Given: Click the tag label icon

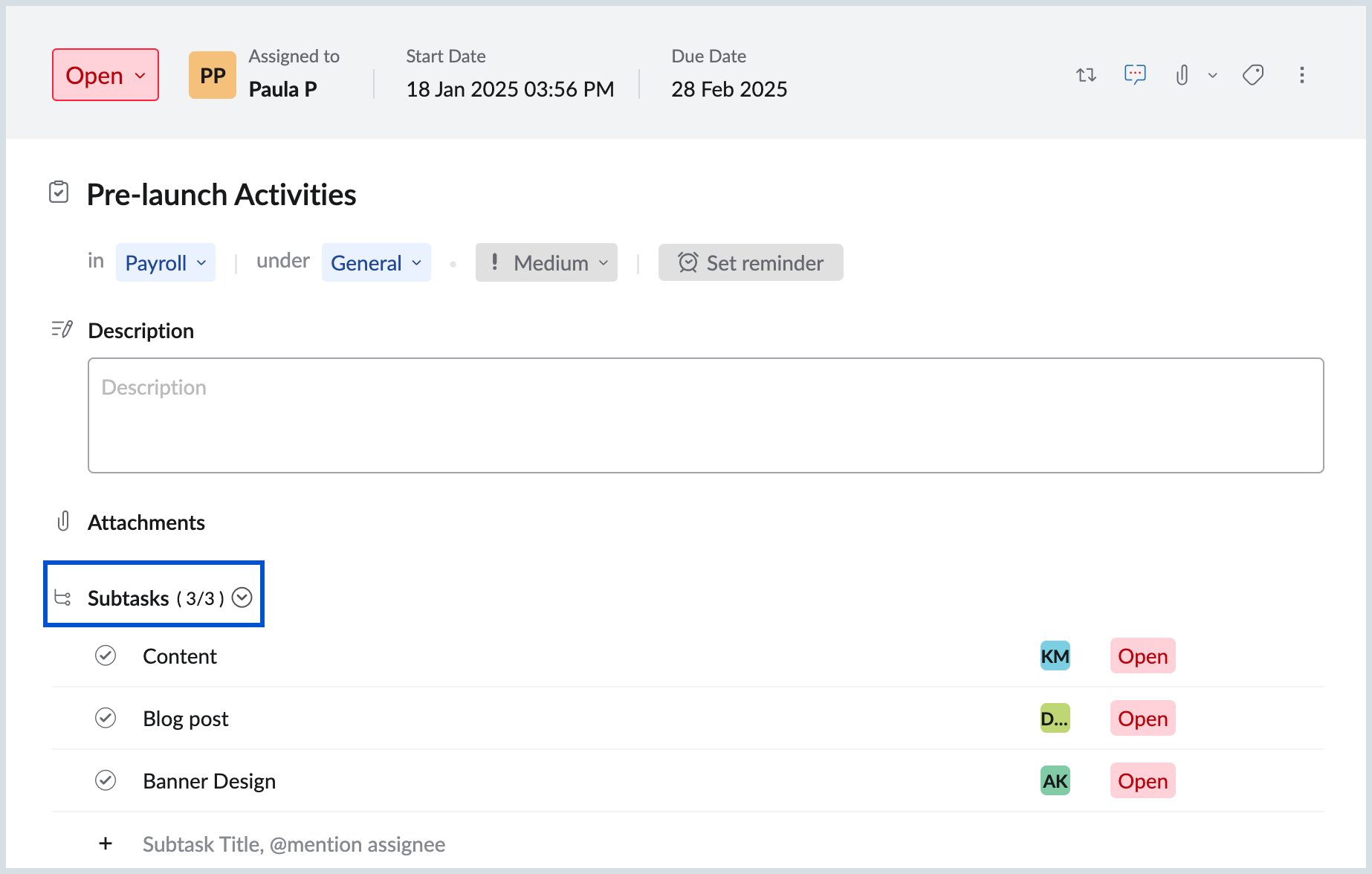Looking at the screenshot, I should [1253, 75].
